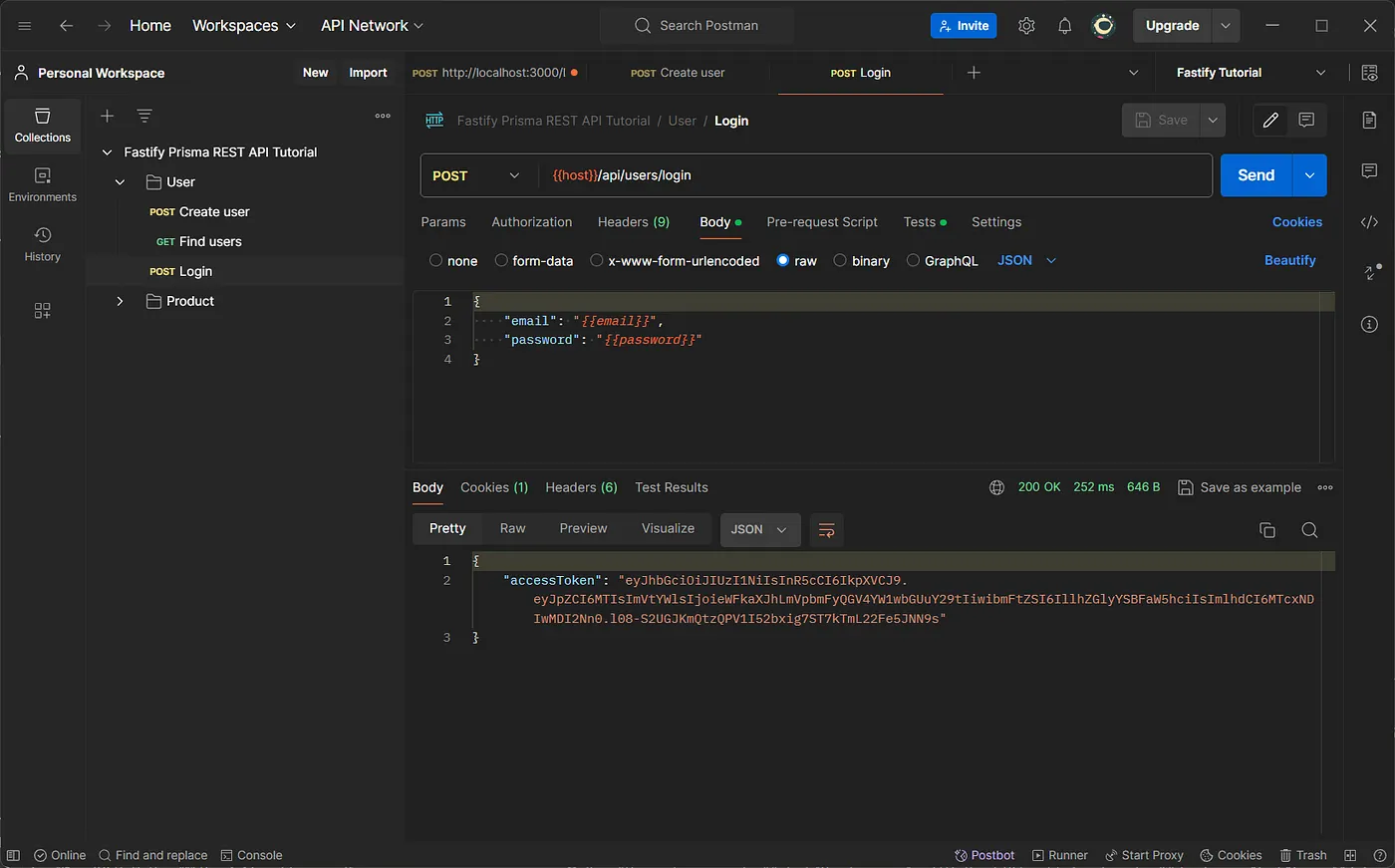Select the form-data body option

tap(534, 261)
